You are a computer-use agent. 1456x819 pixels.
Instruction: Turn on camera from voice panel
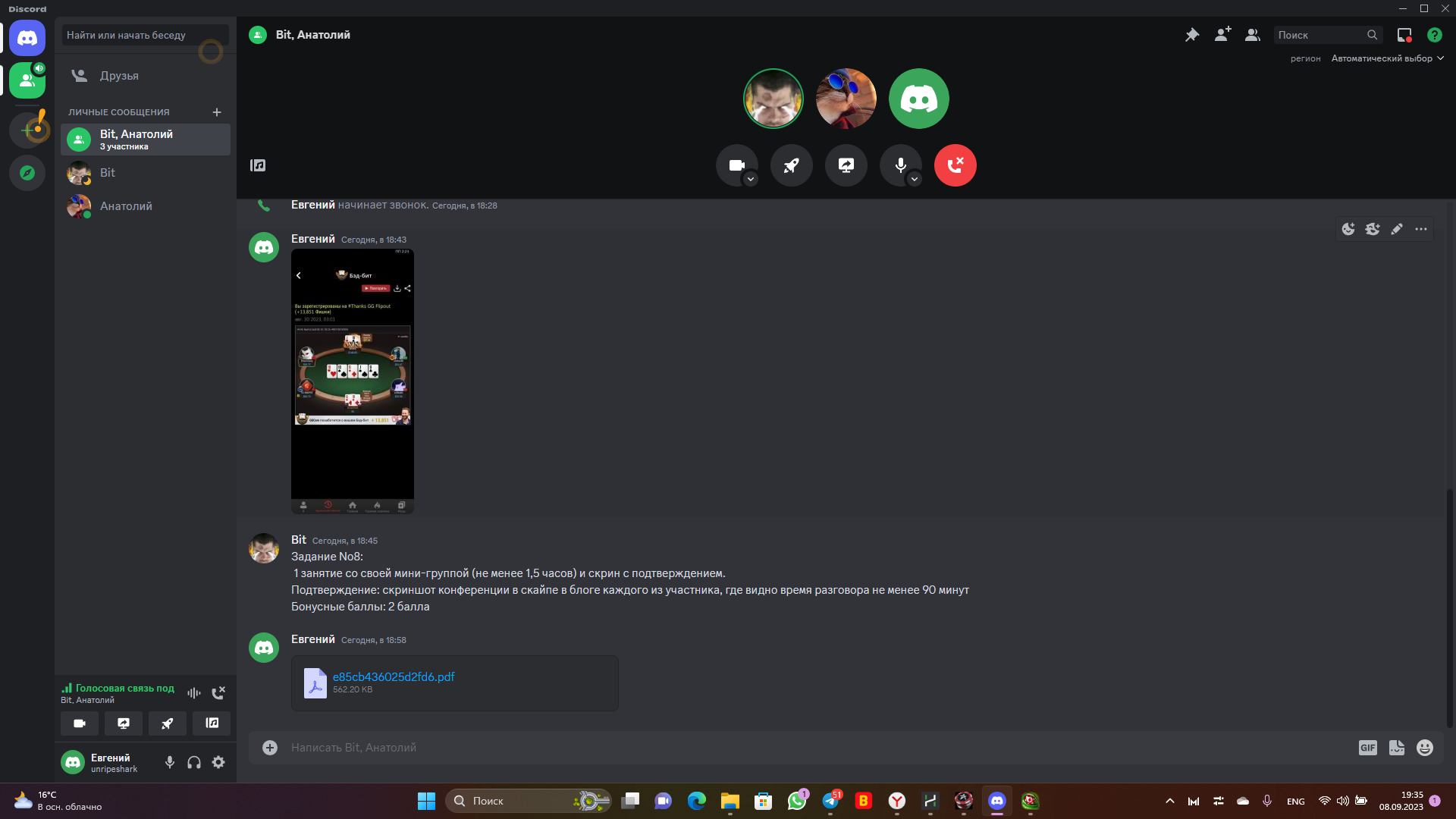pyautogui.click(x=80, y=723)
